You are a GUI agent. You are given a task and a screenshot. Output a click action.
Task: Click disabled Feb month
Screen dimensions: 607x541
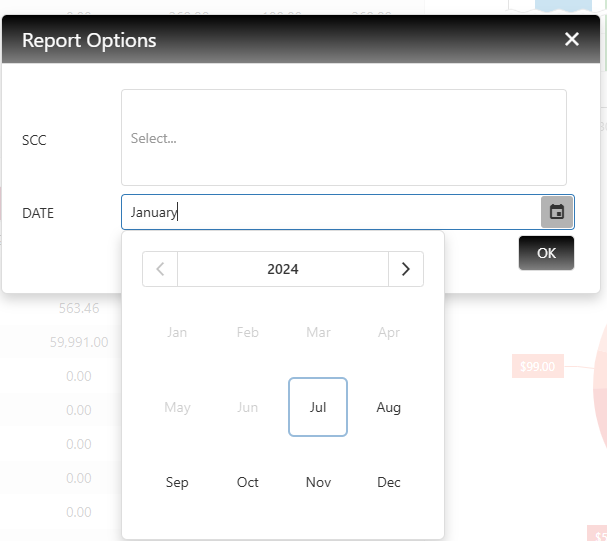click(248, 332)
